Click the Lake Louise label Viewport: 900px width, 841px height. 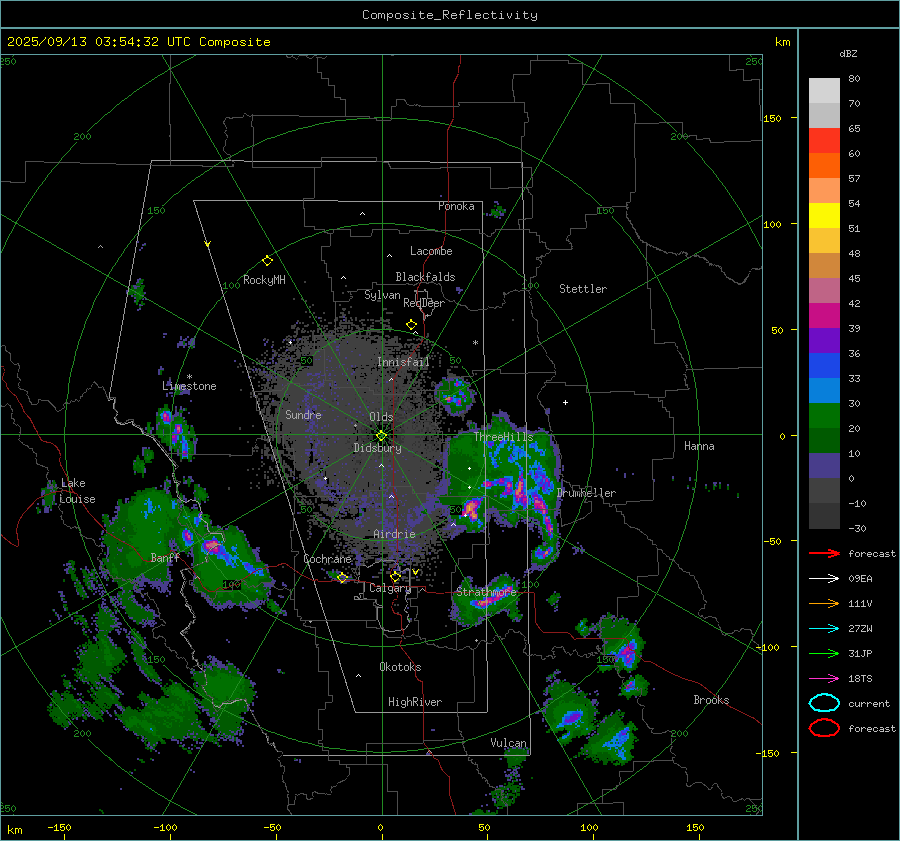[x=77, y=491]
